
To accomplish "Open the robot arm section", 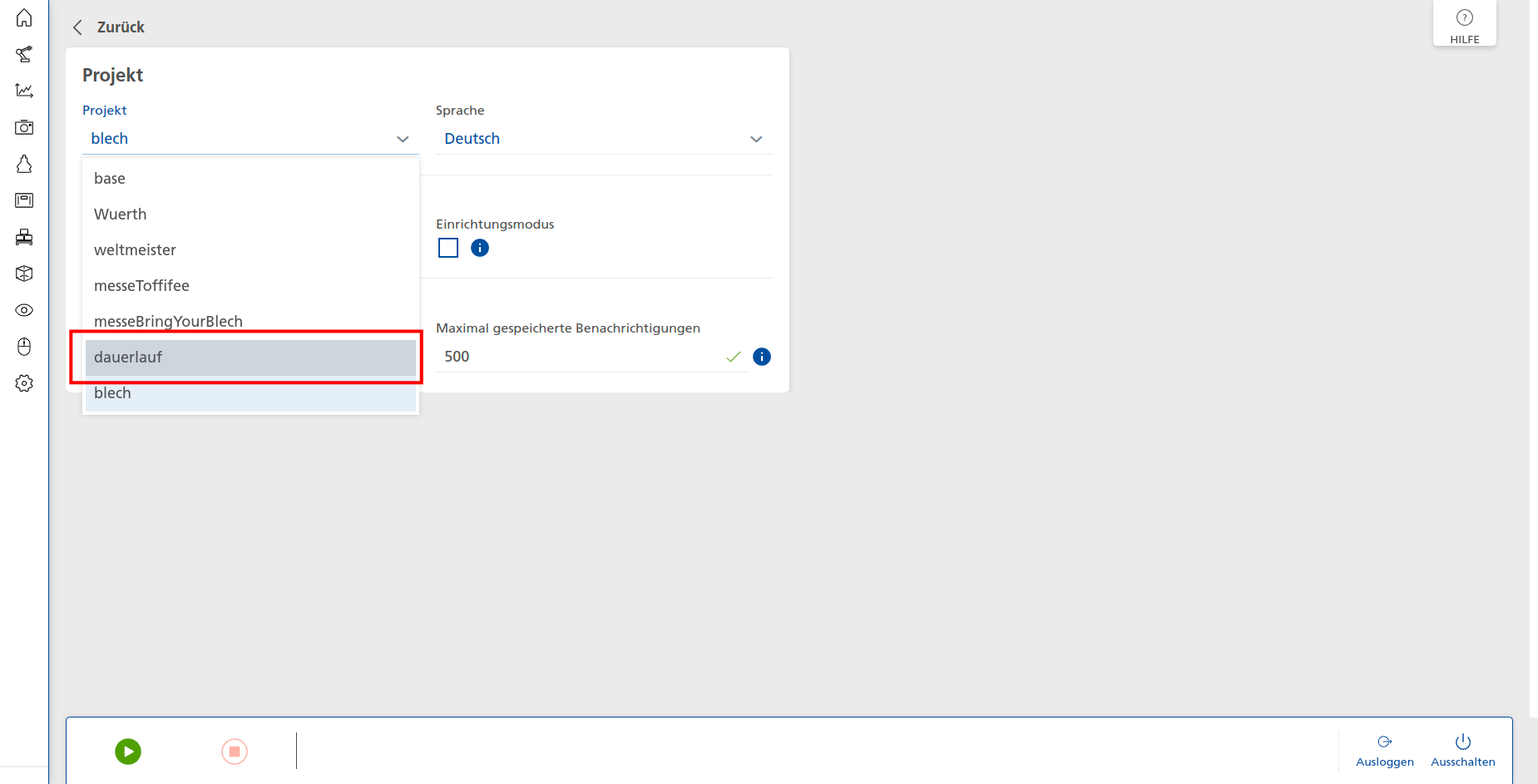I will pos(24,54).
